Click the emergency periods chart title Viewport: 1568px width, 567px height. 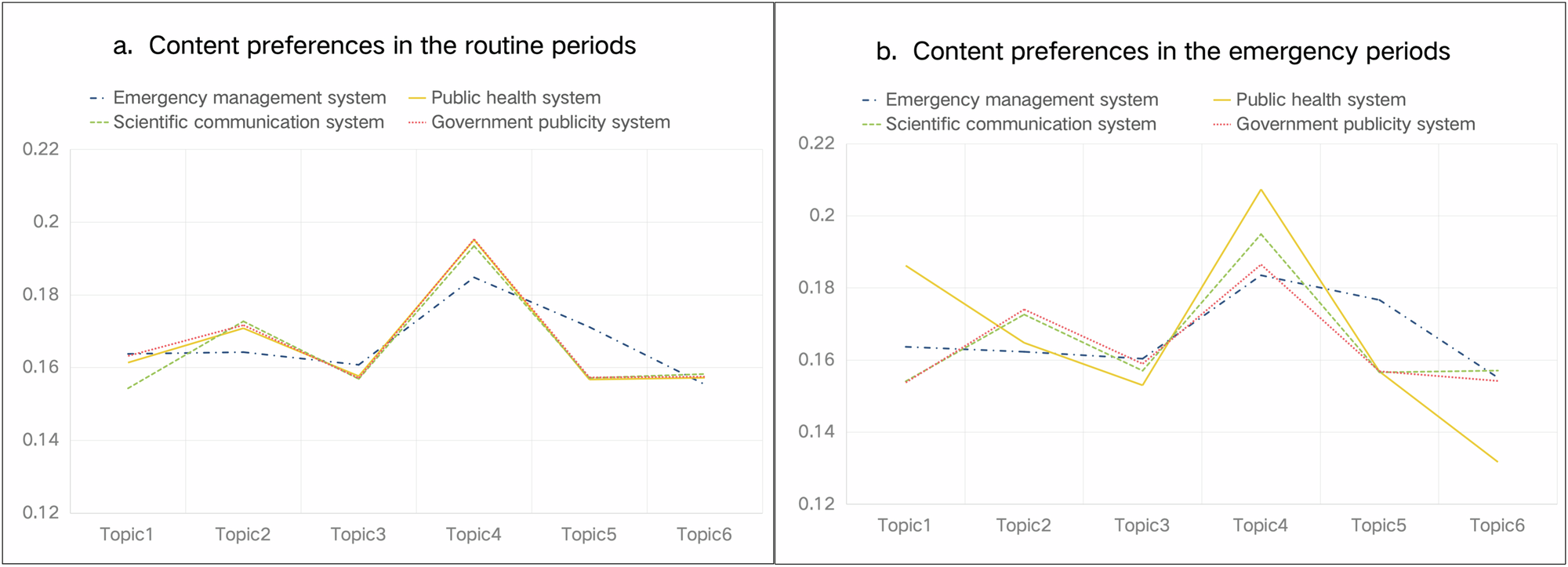1163,52
